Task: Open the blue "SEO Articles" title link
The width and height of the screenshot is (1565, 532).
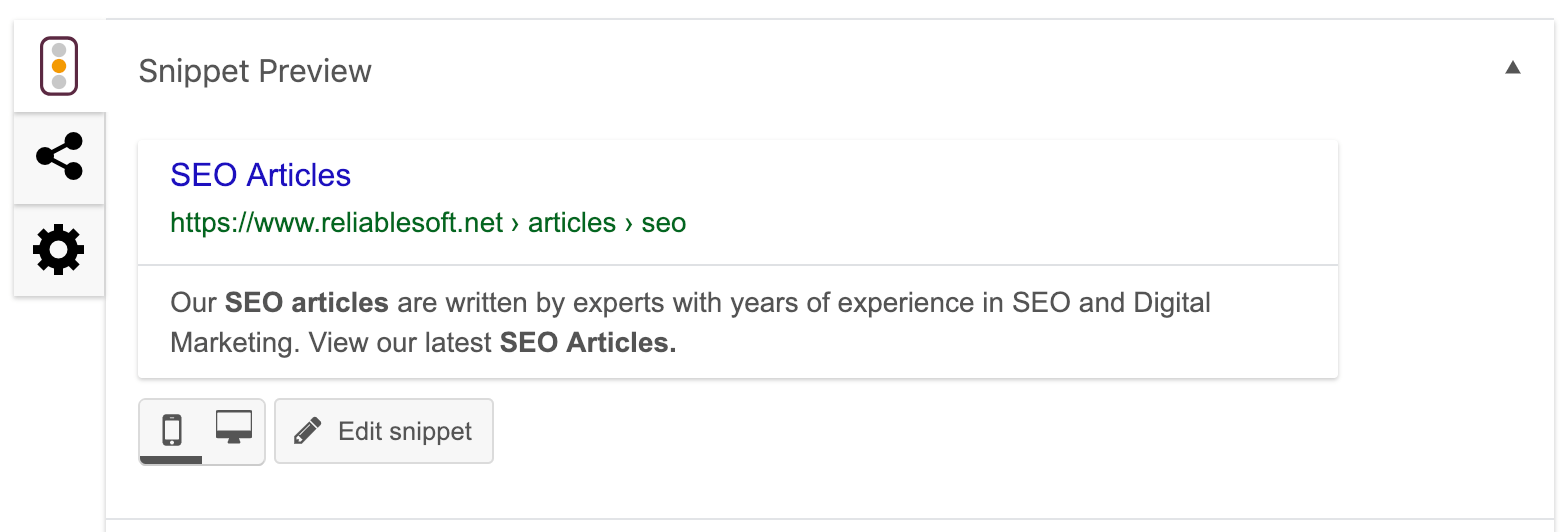Action: tap(261, 175)
